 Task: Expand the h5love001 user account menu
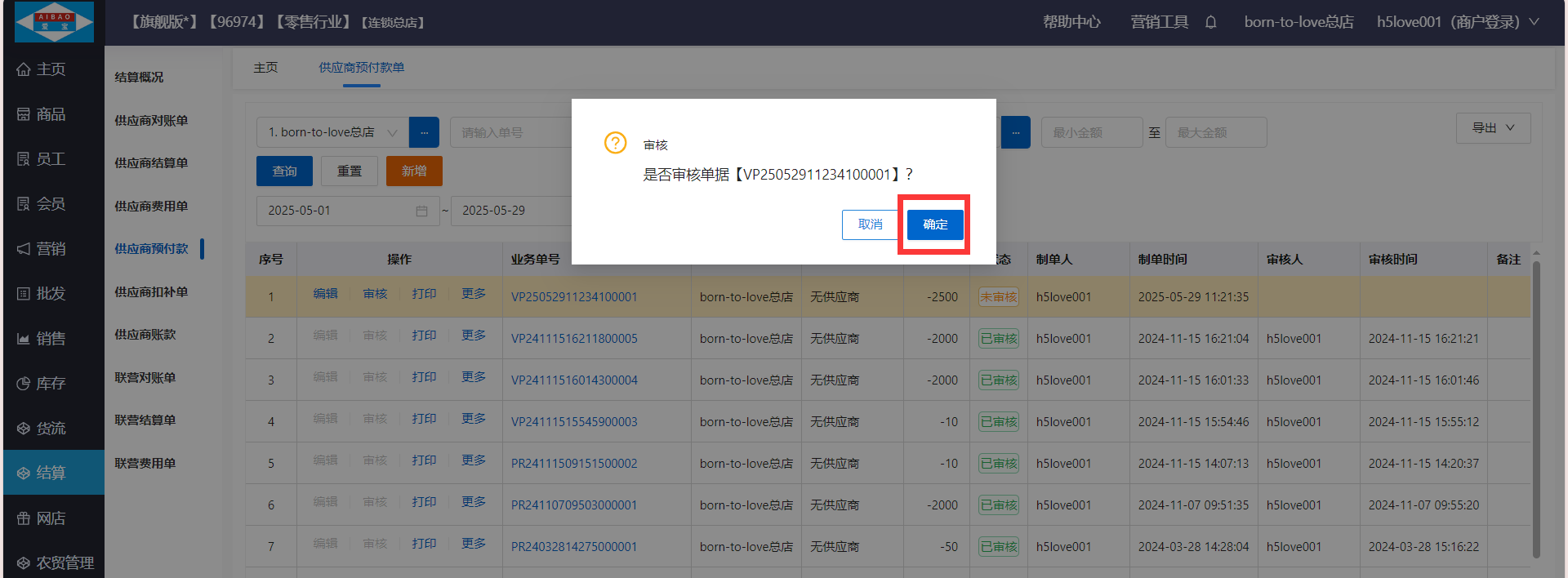point(1457,22)
